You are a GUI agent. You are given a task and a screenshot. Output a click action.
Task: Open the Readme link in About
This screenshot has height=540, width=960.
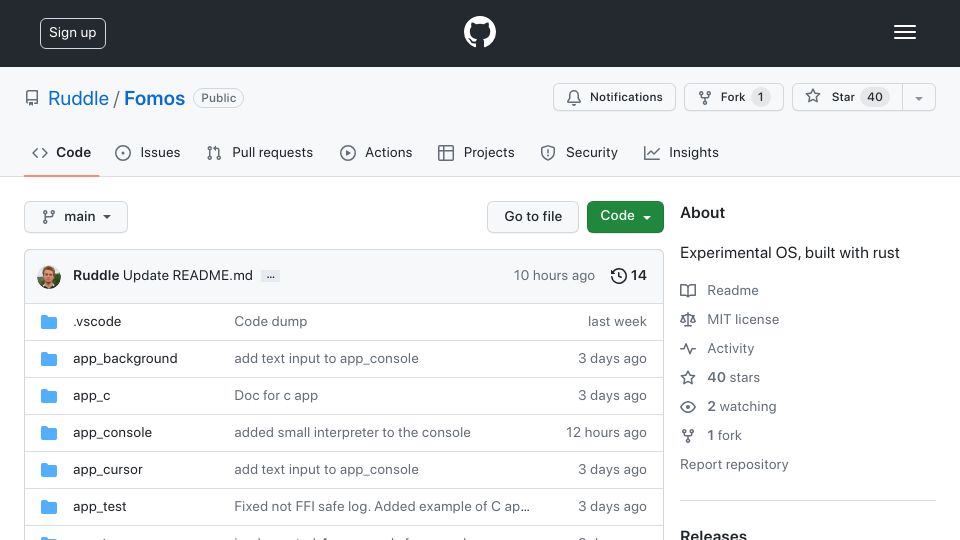tap(733, 290)
